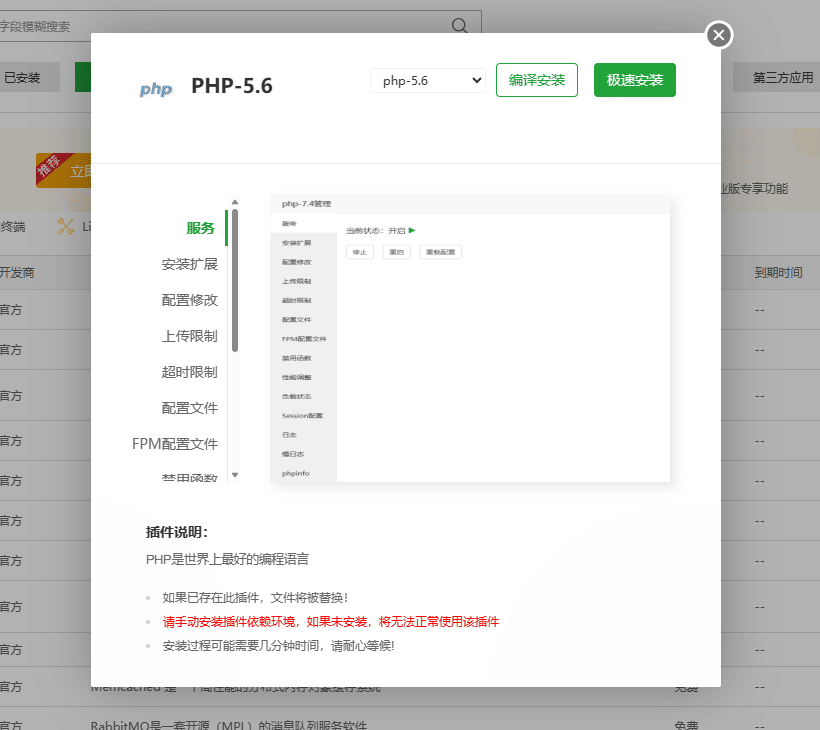Open the php-5.6 version dropdown
This screenshot has width=820, height=730.
[428, 81]
